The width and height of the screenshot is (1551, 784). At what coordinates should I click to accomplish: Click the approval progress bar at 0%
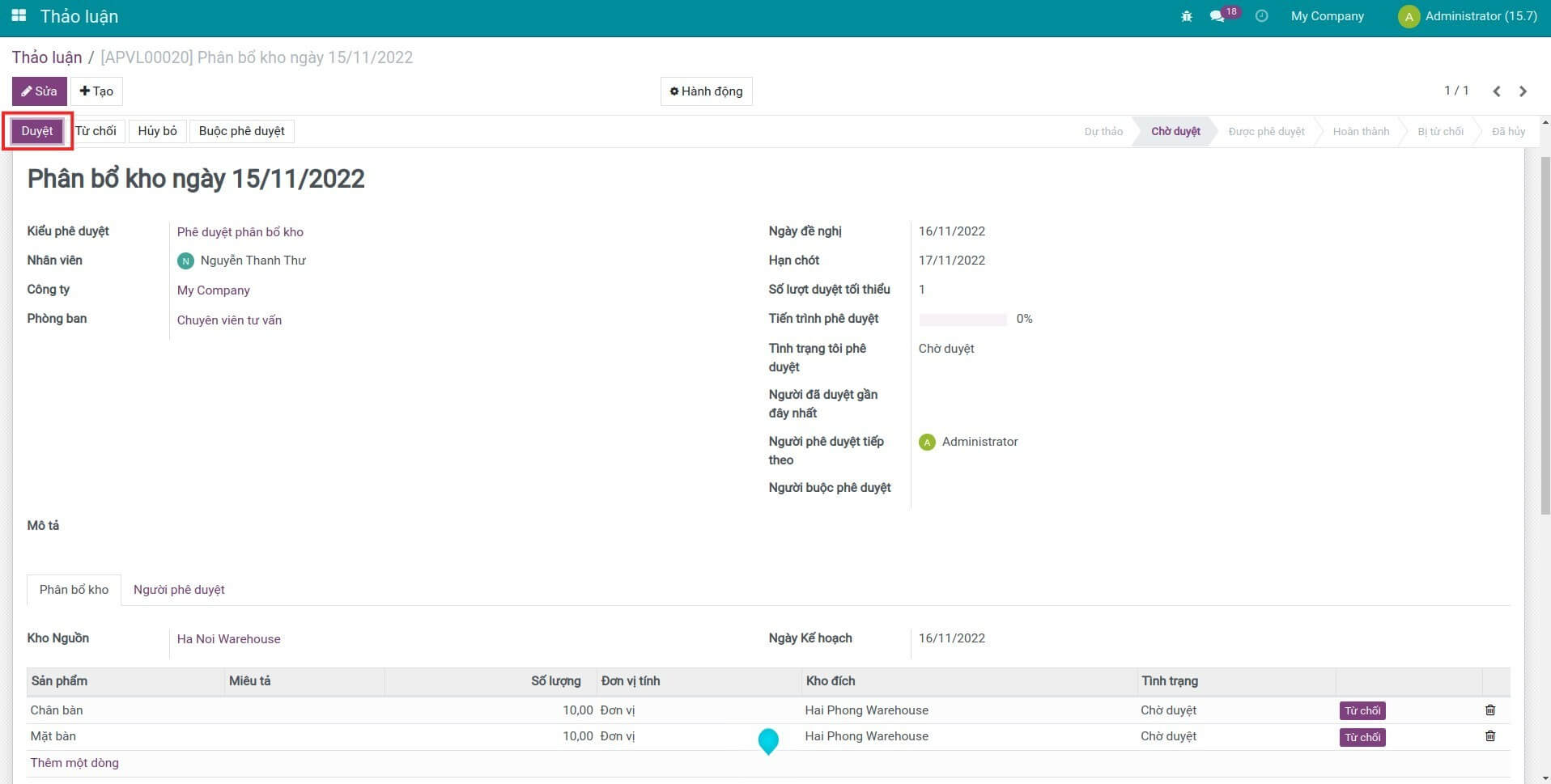[962, 320]
